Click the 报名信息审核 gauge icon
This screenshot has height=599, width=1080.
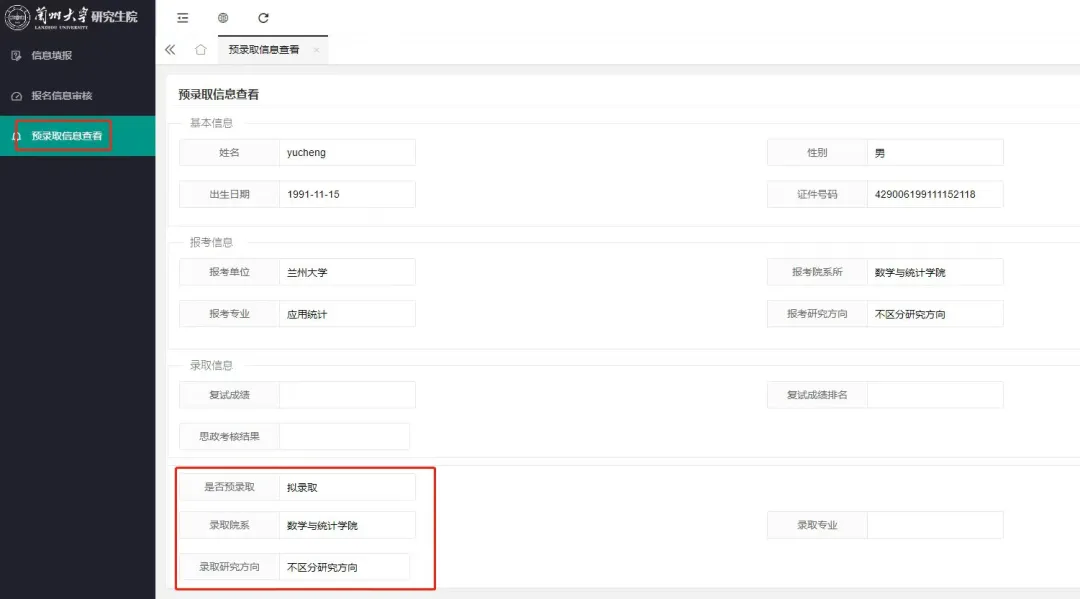[x=16, y=96]
